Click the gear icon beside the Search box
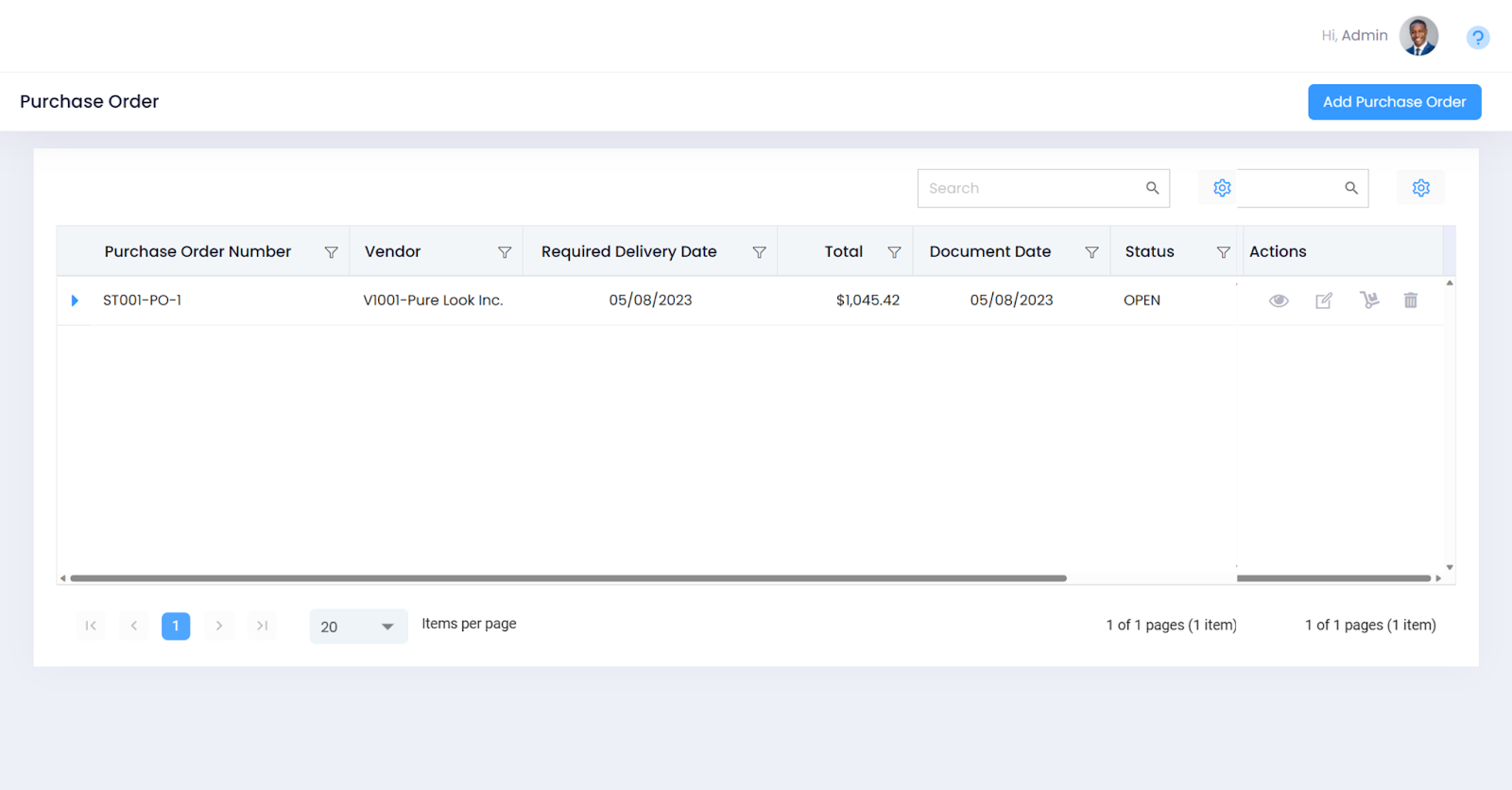This screenshot has height=790, width=1512. pos(1222,188)
